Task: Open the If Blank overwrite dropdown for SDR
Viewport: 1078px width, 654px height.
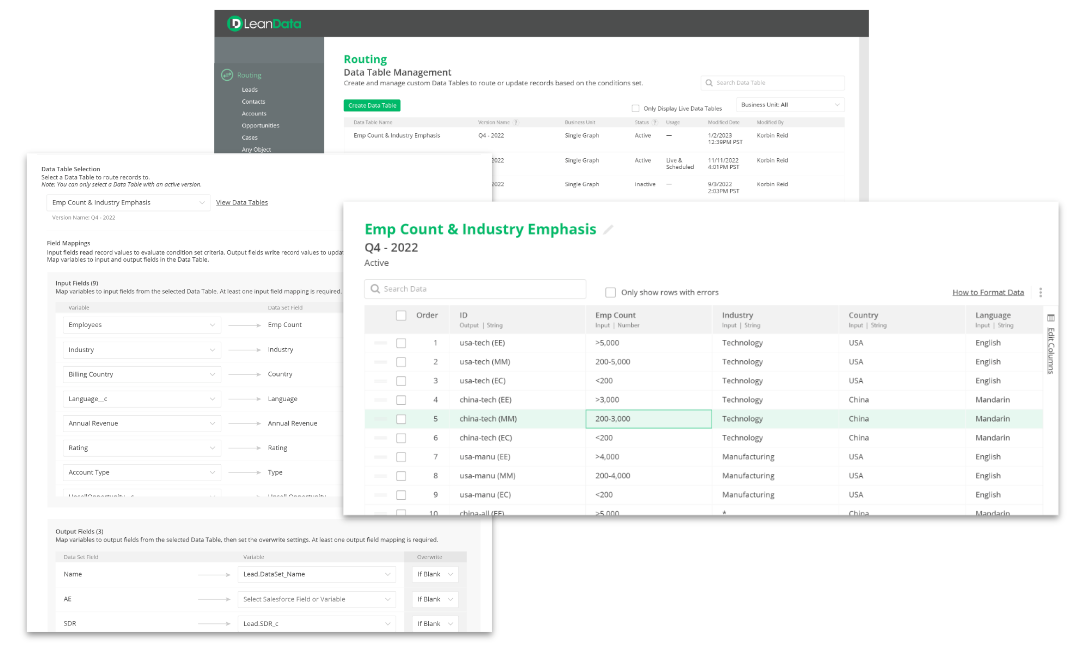Action: click(435, 624)
